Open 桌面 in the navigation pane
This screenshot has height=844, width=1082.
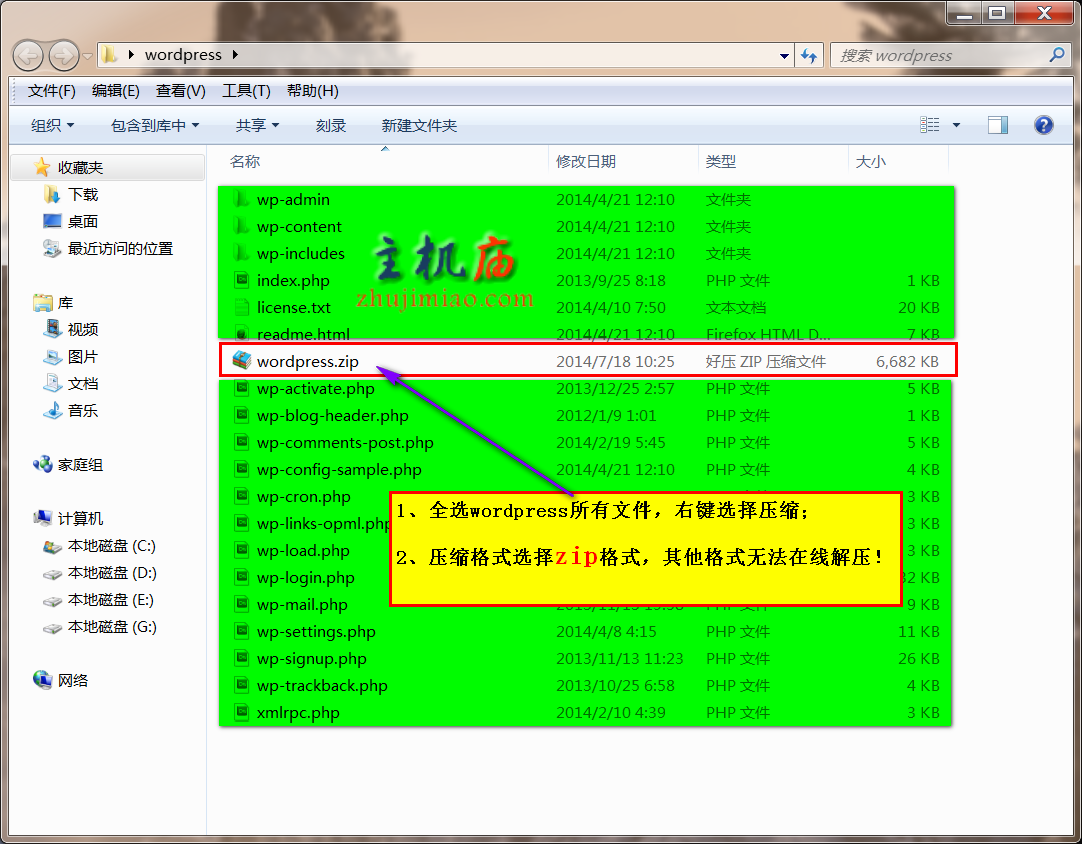click(x=83, y=222)
